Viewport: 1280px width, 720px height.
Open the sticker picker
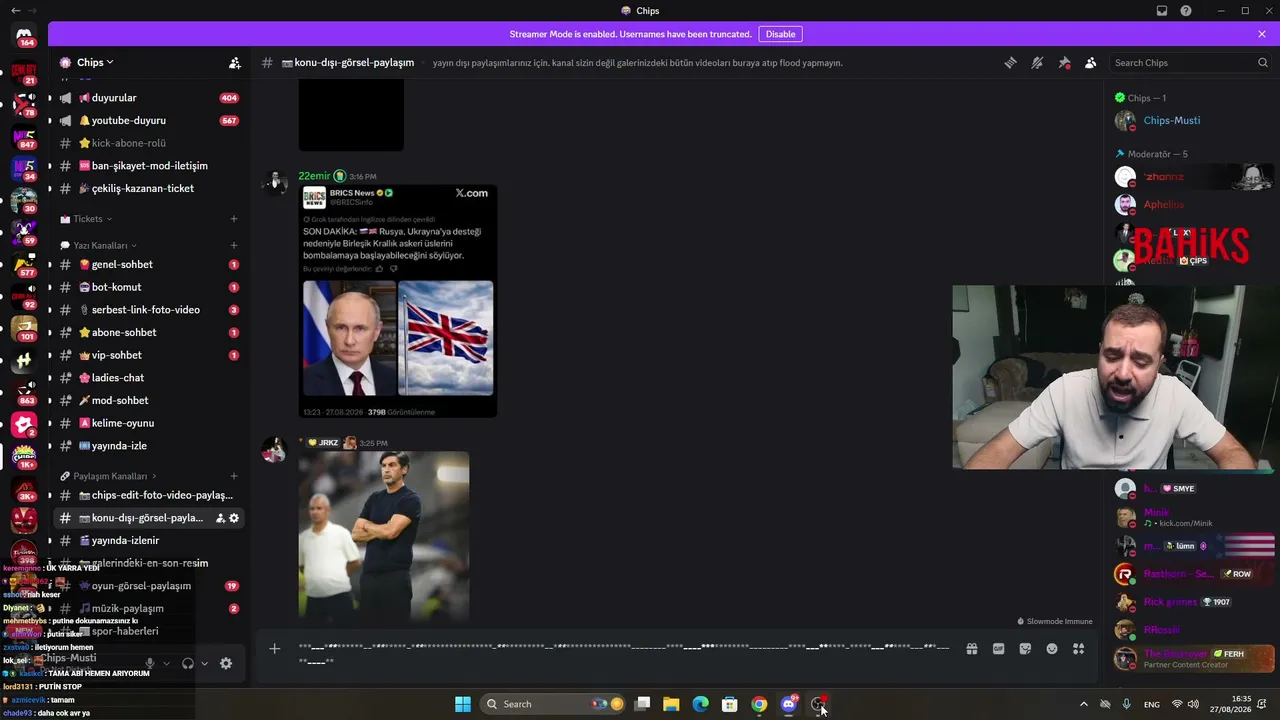click(x=1025, y=649)
